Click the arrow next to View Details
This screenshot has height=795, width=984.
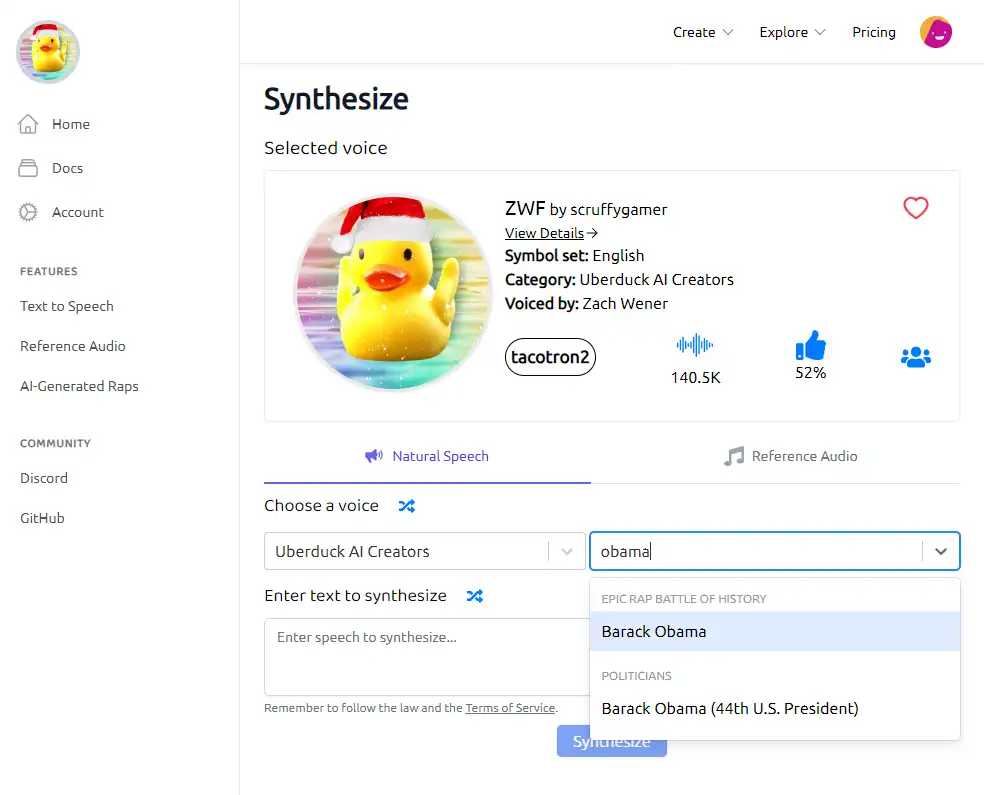[x=592, y=233]
